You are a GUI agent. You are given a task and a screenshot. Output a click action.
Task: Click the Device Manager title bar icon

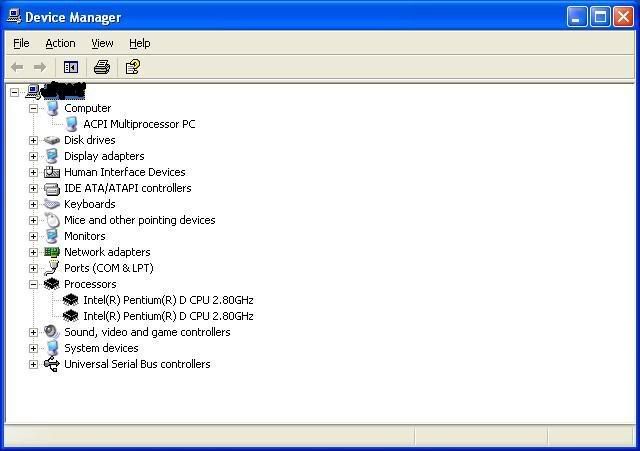pyautogui.click(x=13, y=16)
